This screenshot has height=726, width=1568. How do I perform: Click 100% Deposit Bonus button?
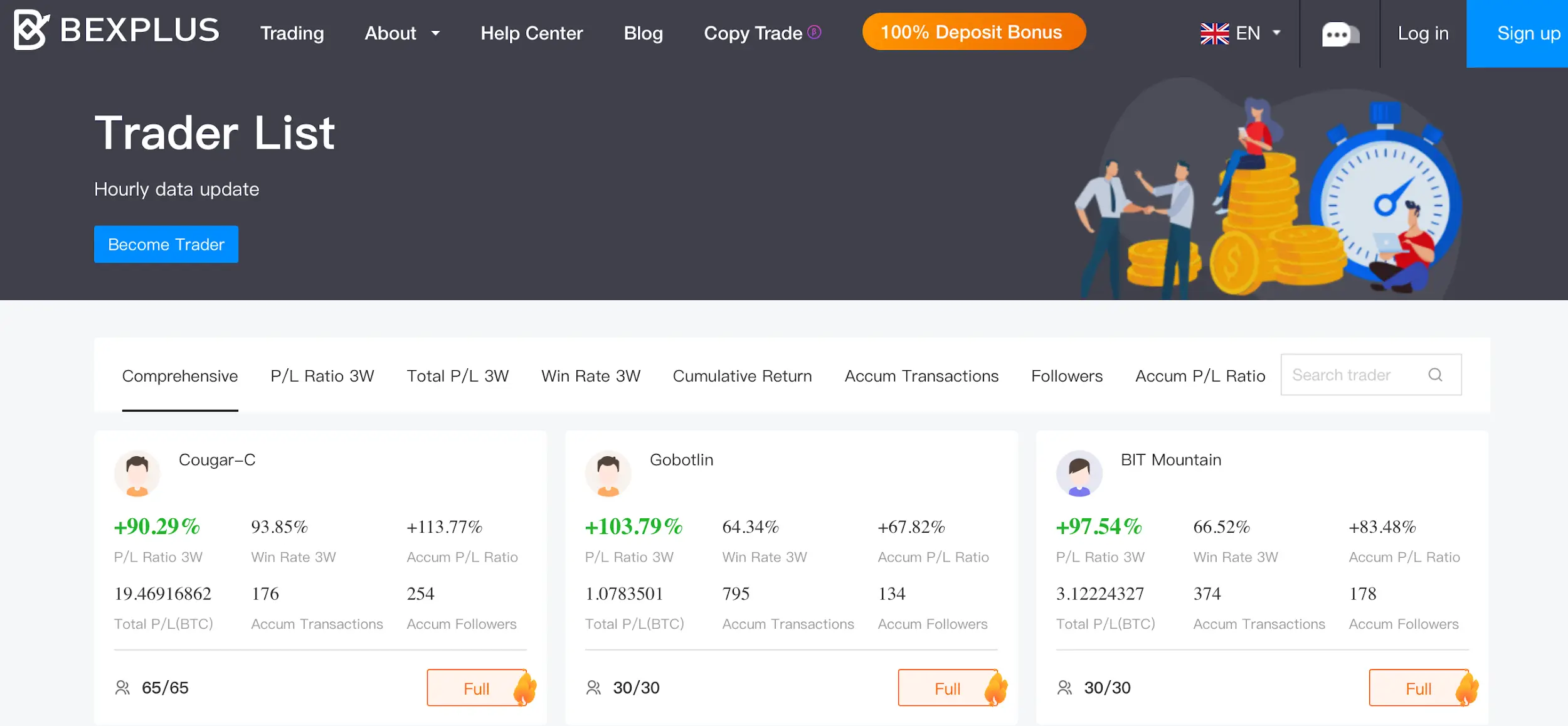(x=973, y=32)
